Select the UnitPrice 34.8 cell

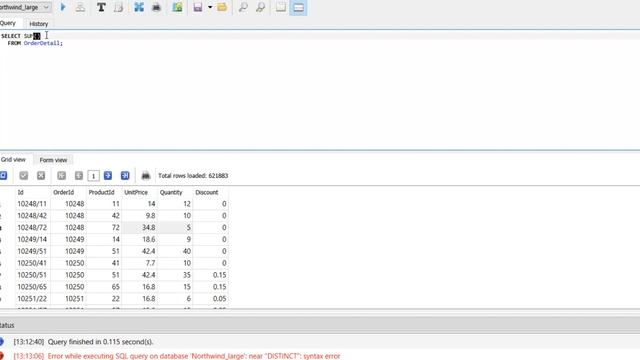139,227
